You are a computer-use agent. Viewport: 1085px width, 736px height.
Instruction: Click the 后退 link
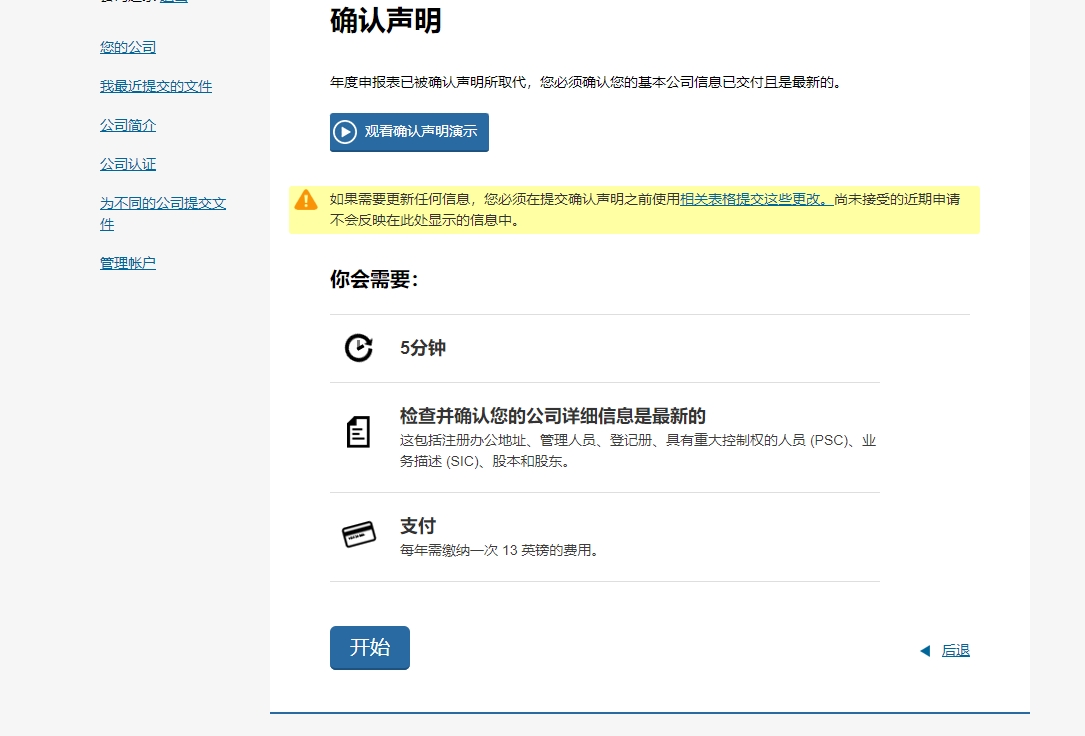point(956,650)
